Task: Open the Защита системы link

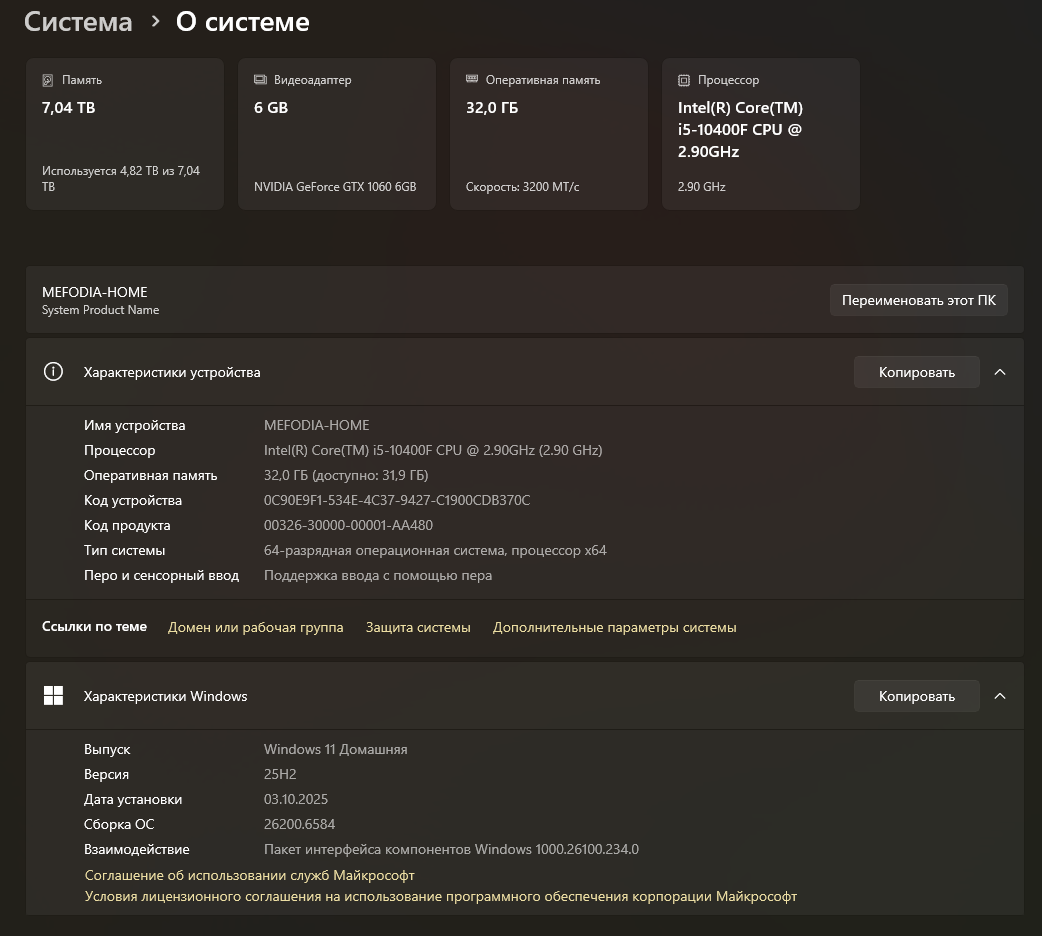Action: (x=418, y=627)
